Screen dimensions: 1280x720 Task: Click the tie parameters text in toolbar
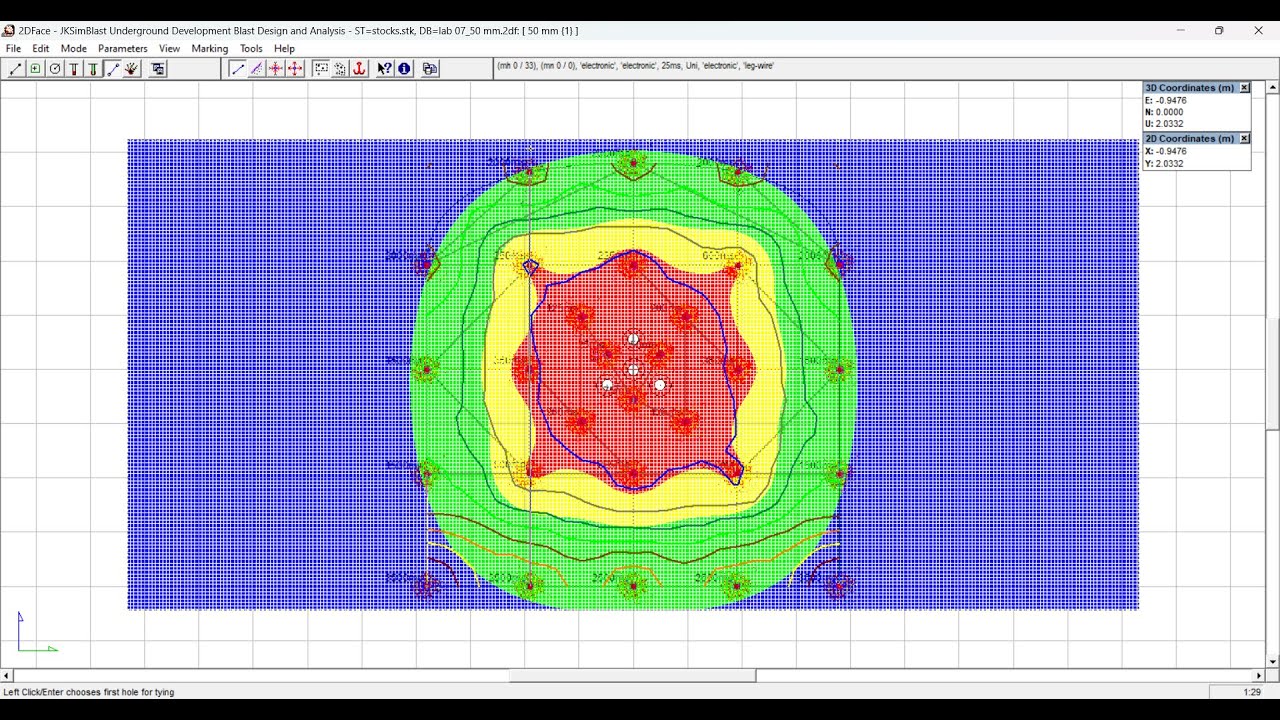[635, 66]
